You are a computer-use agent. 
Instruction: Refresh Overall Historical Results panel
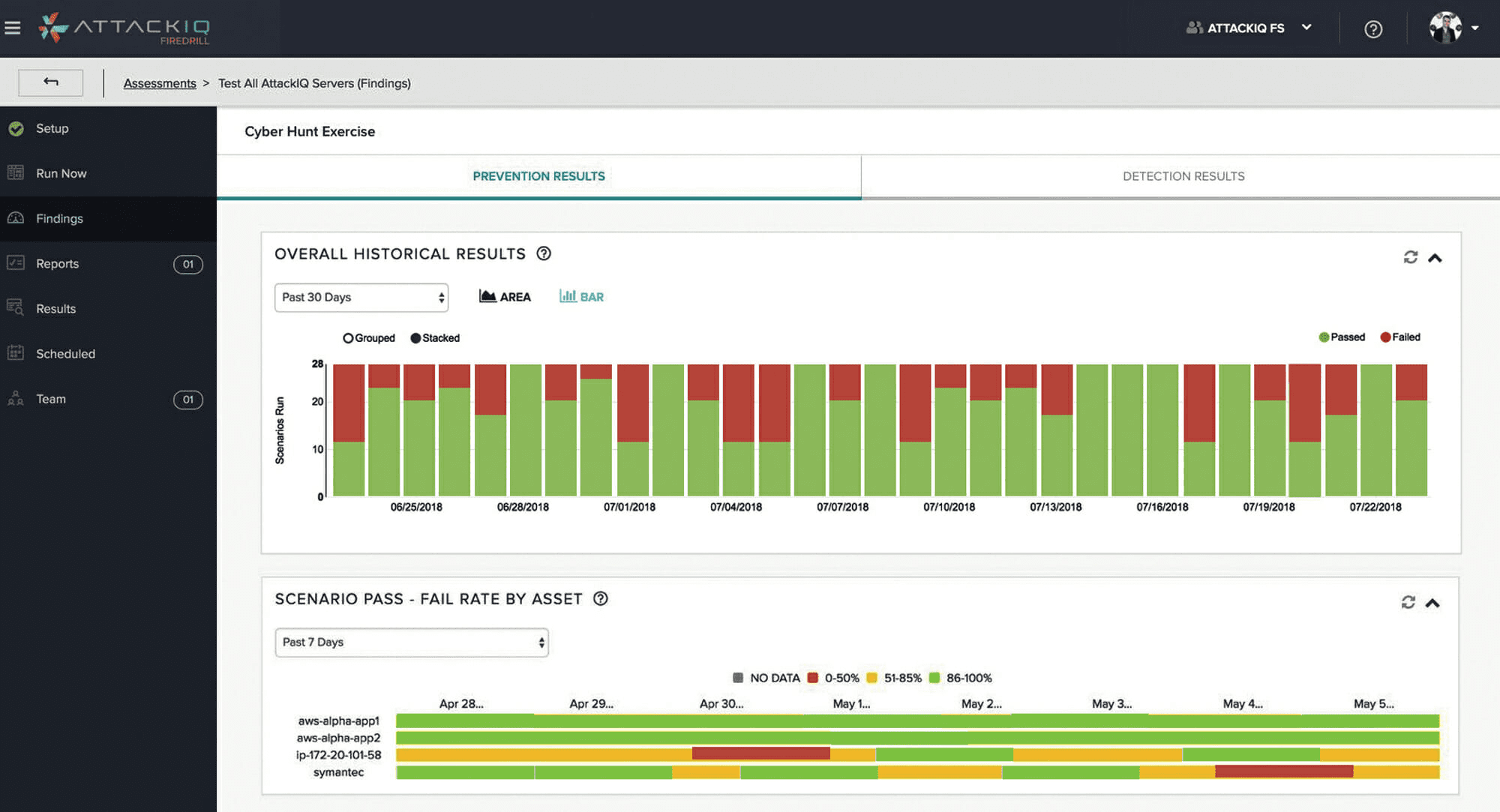(1410, 257)
